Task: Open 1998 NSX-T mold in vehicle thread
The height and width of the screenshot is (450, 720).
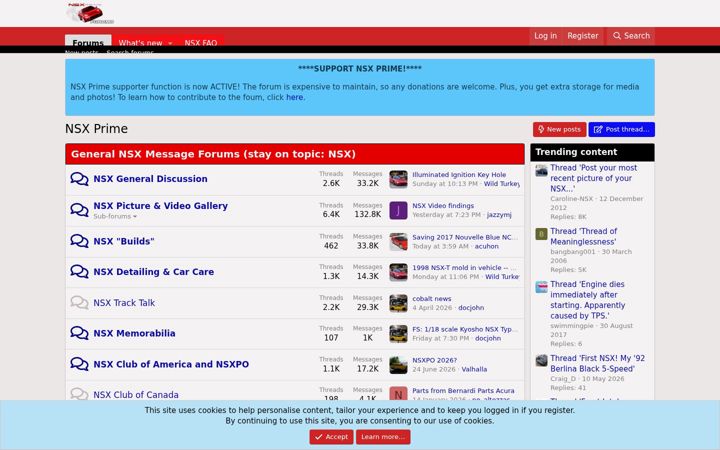Action: coord(464,267)
